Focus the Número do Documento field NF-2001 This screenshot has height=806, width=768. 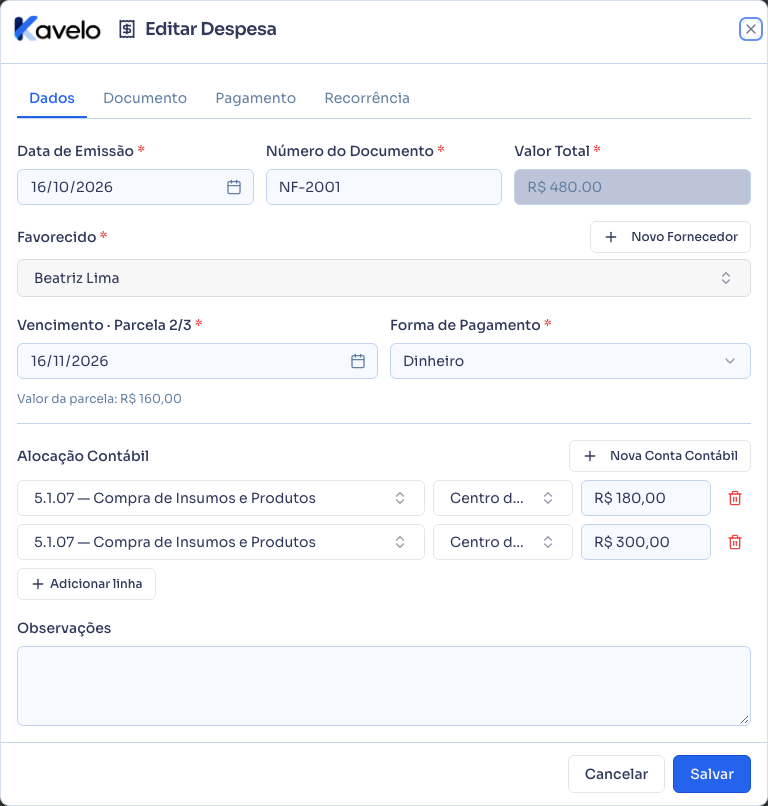[x=383, y=187]
